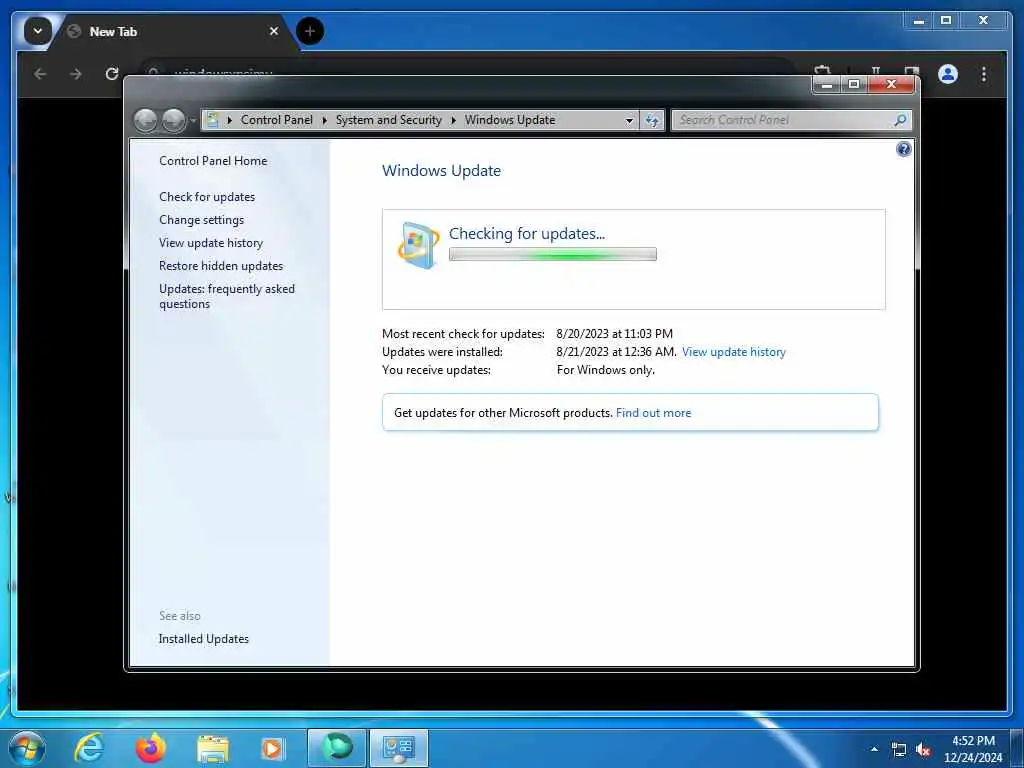Click browser forward arrow in Chrome window

(76, 74)
